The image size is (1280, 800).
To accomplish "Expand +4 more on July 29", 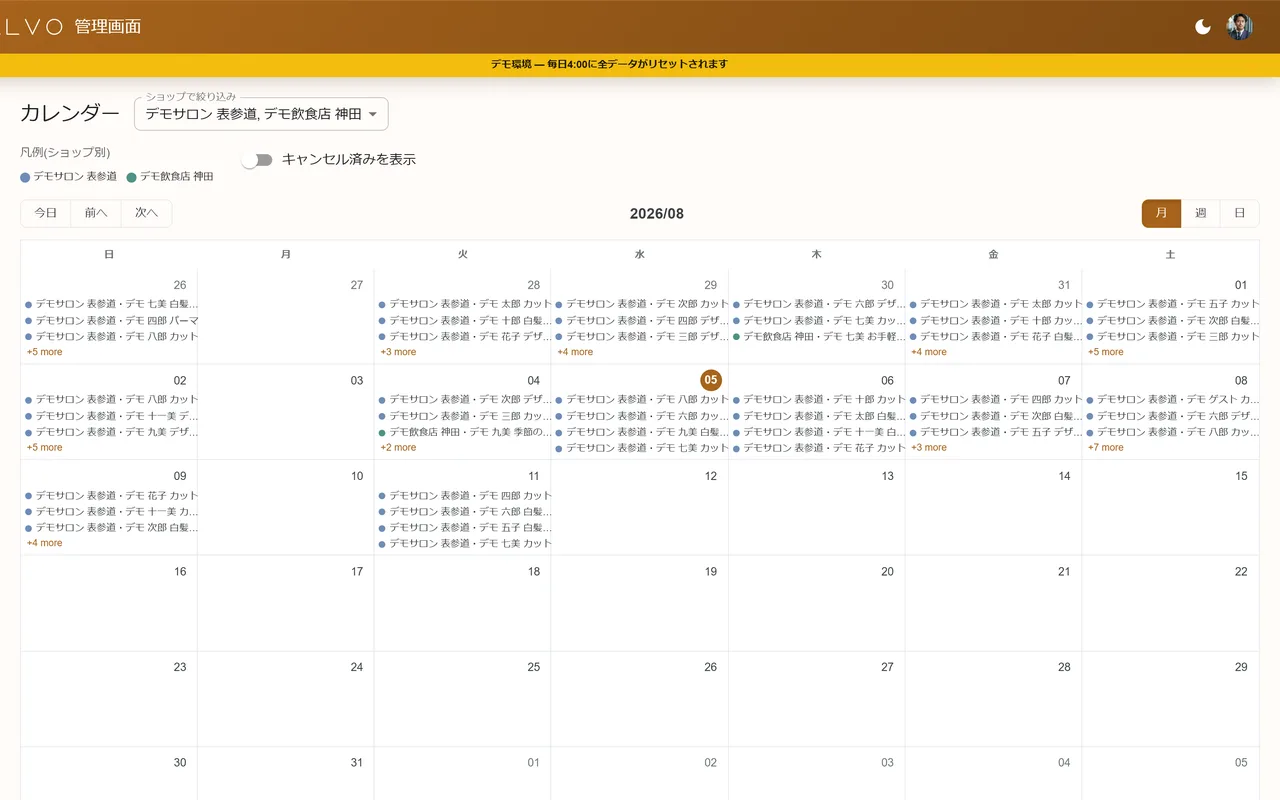I will [x=575, y=352].
